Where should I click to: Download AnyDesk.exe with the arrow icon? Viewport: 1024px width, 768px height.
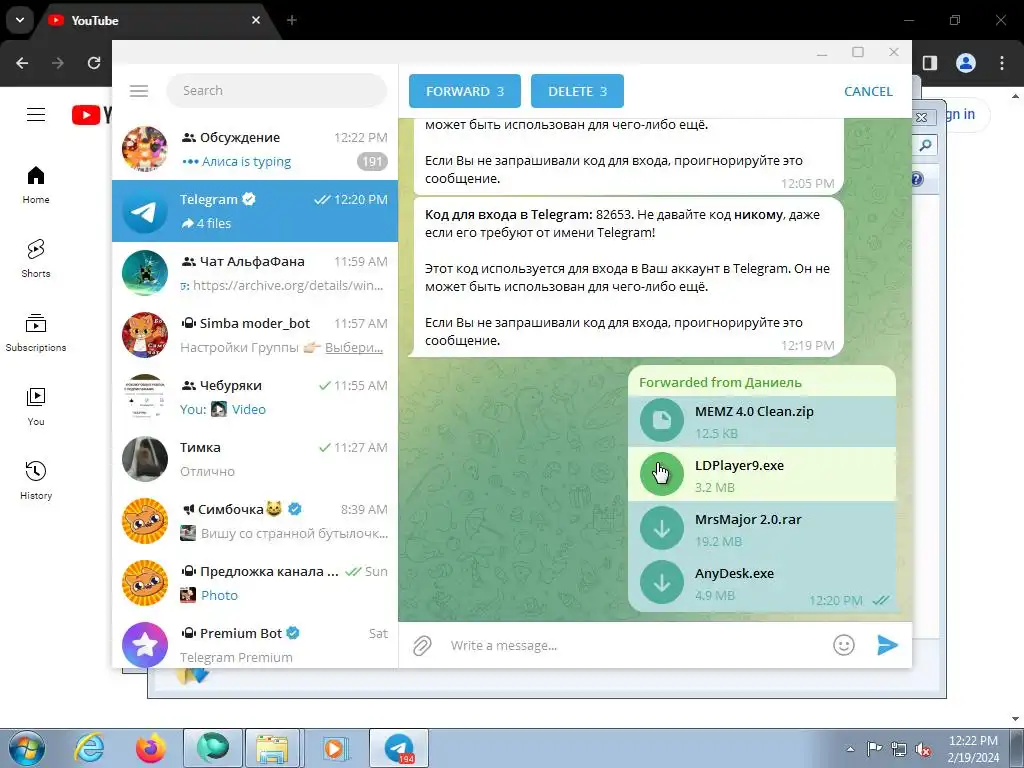tap(662, 583)
